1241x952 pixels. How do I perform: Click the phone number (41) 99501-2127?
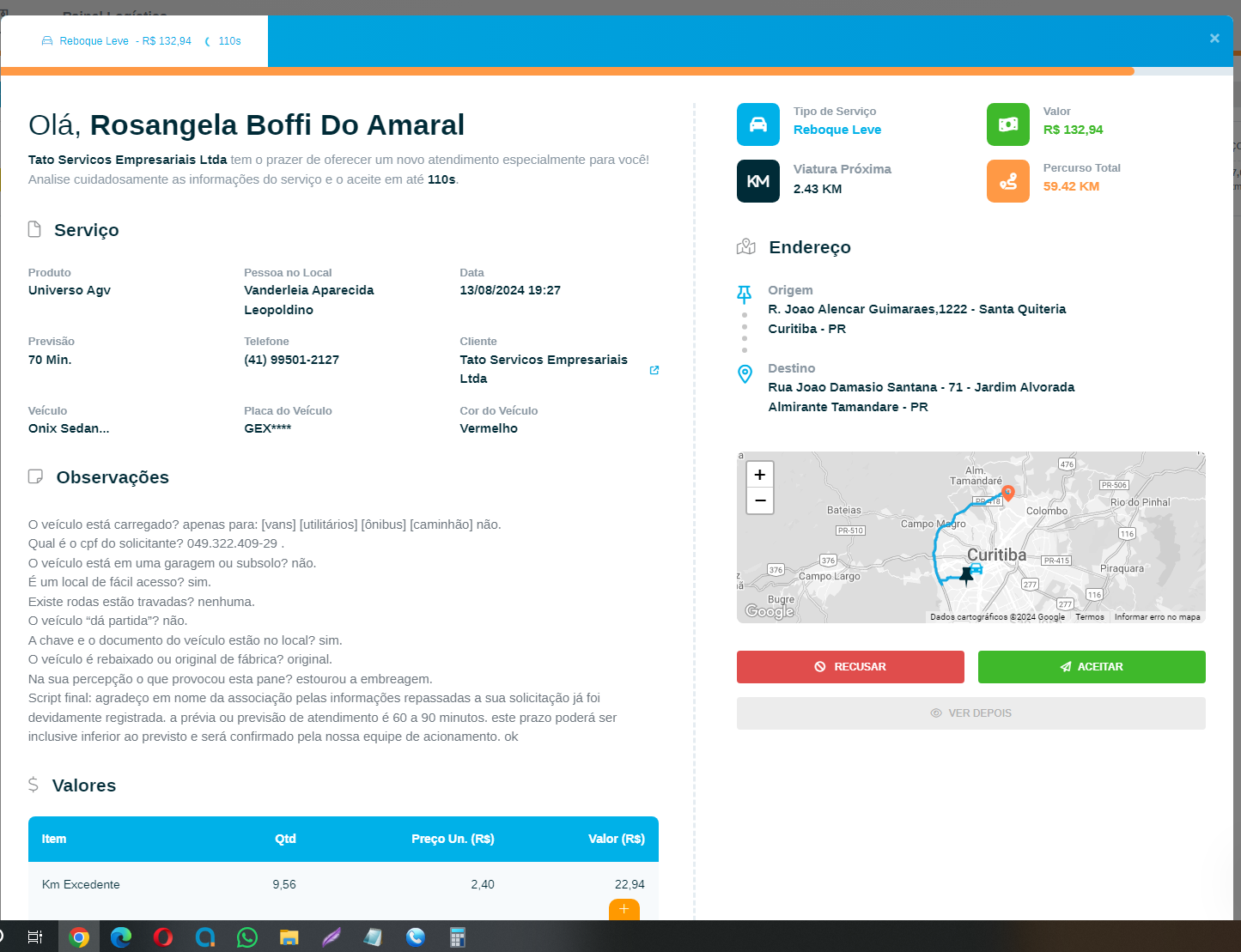click(x=291, y=360)
